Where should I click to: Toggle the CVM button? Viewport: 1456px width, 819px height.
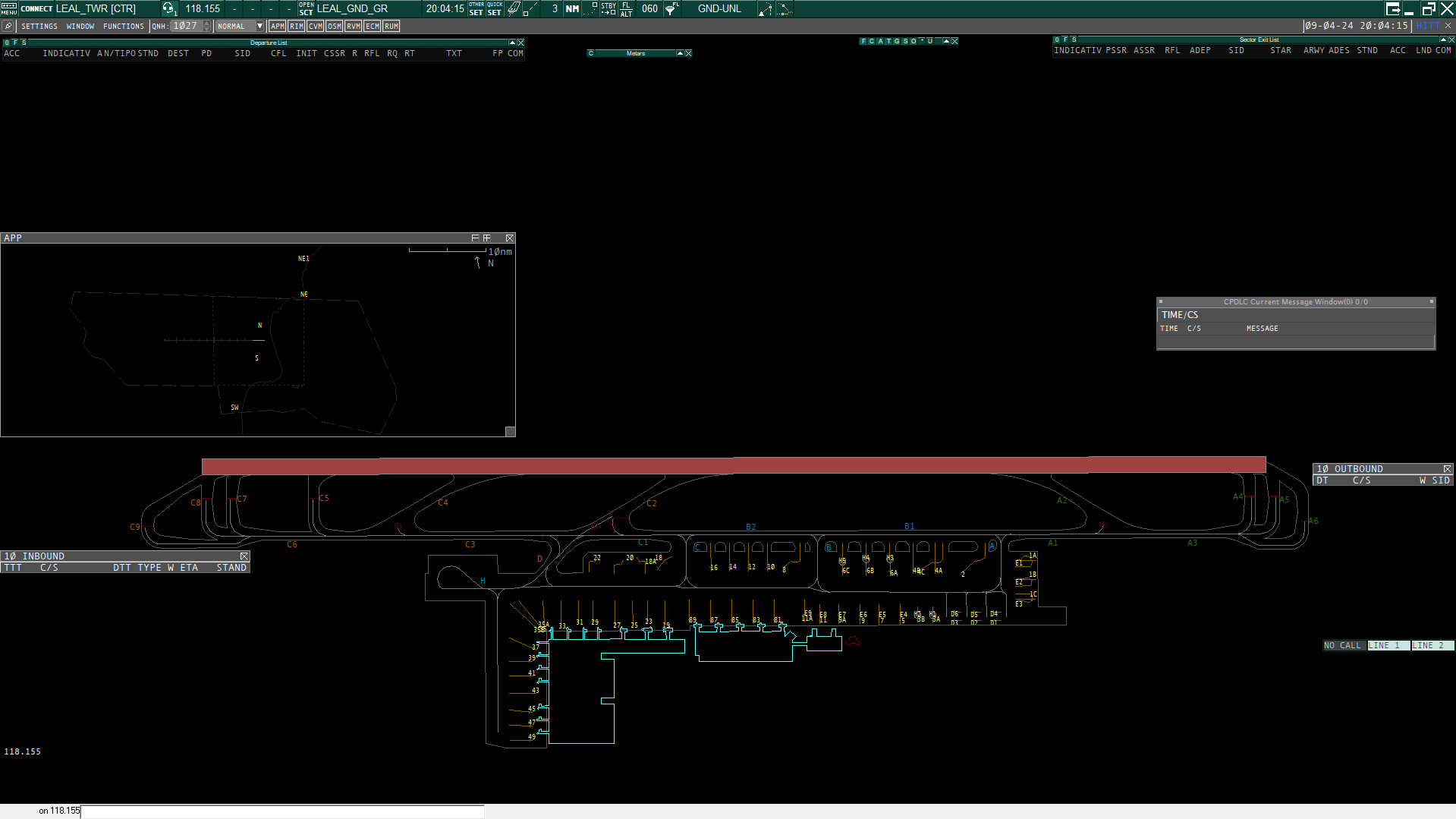coord(316,26)
